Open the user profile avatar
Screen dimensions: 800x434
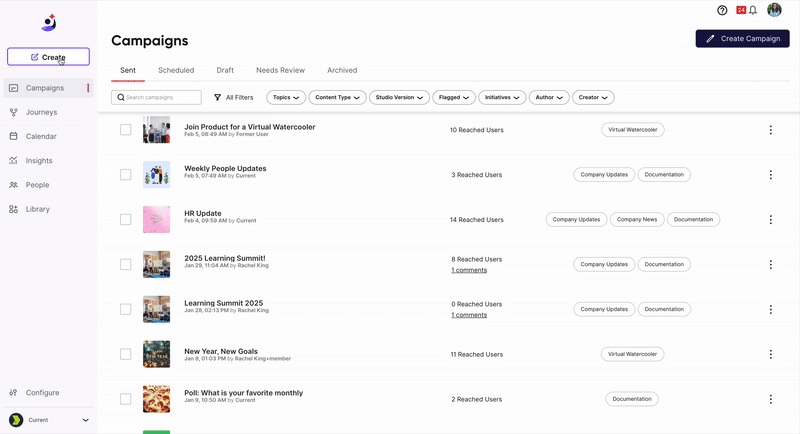click(x=774, y=10)
